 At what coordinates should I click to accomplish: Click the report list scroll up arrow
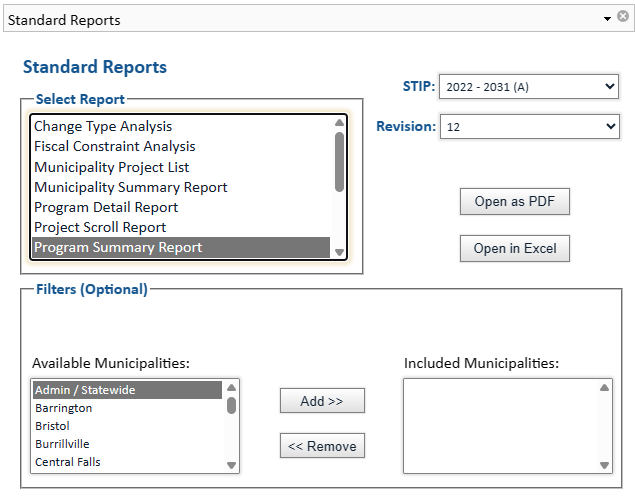339,122
